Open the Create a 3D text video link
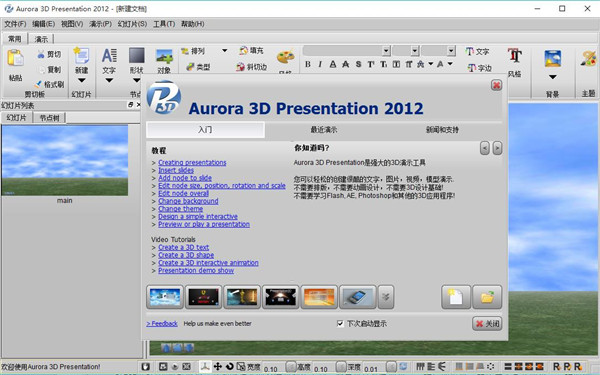Image resolution: width=600 pixels, height=375 pixels. pyautogui.click(x=184, y=248)
